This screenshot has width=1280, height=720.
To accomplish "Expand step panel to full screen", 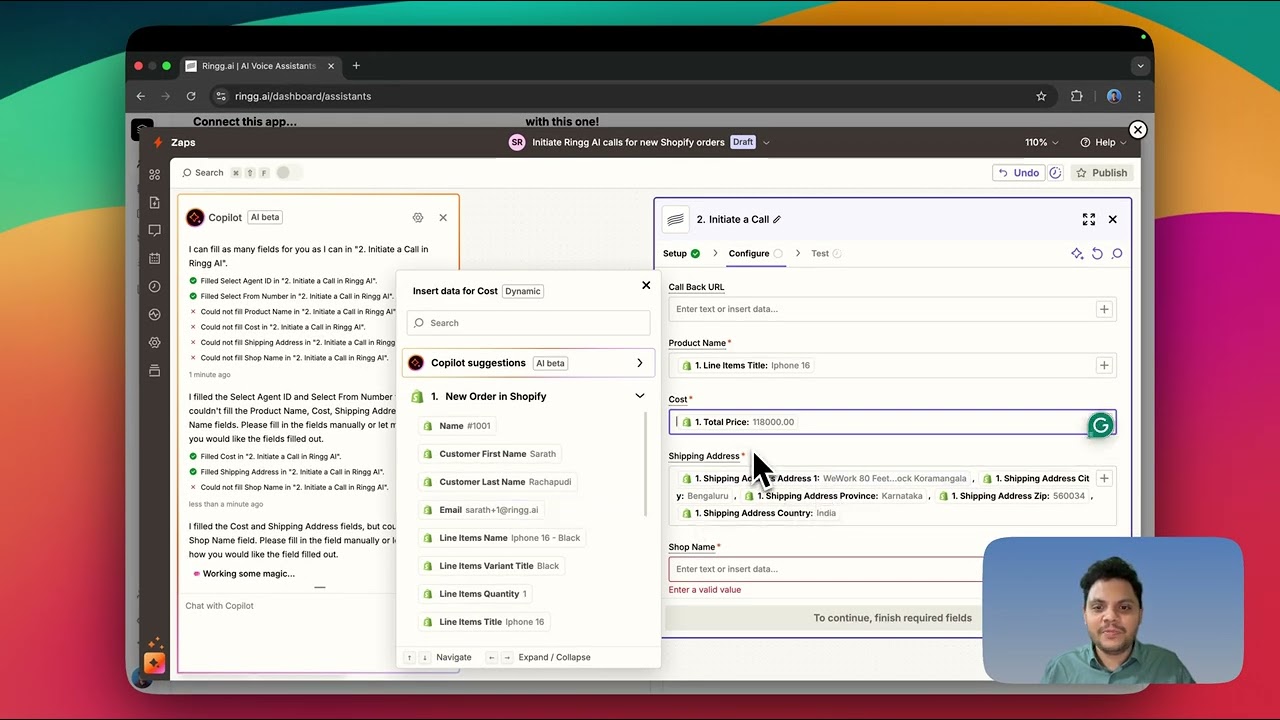I will [1089, 219].
